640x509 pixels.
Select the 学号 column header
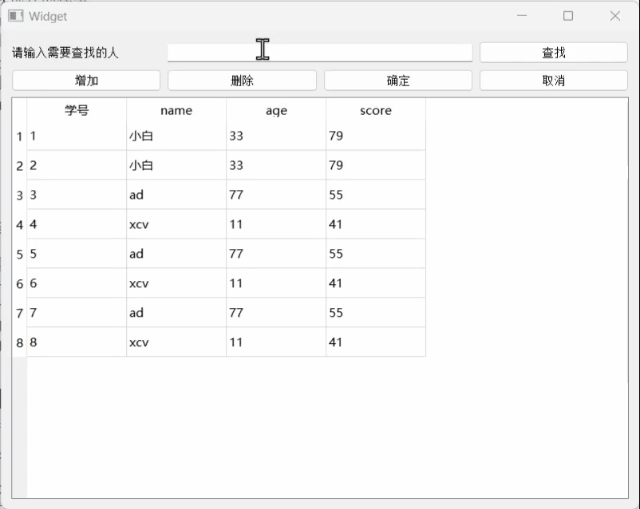point(77,110)
